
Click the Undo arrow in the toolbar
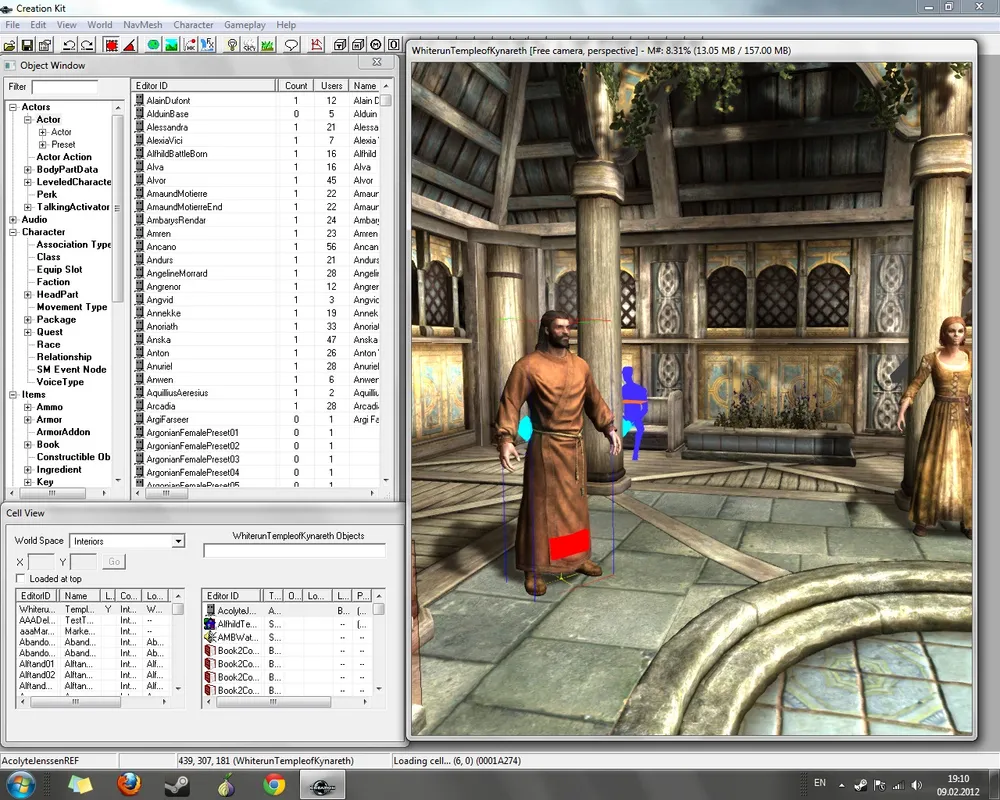[69, 45]
